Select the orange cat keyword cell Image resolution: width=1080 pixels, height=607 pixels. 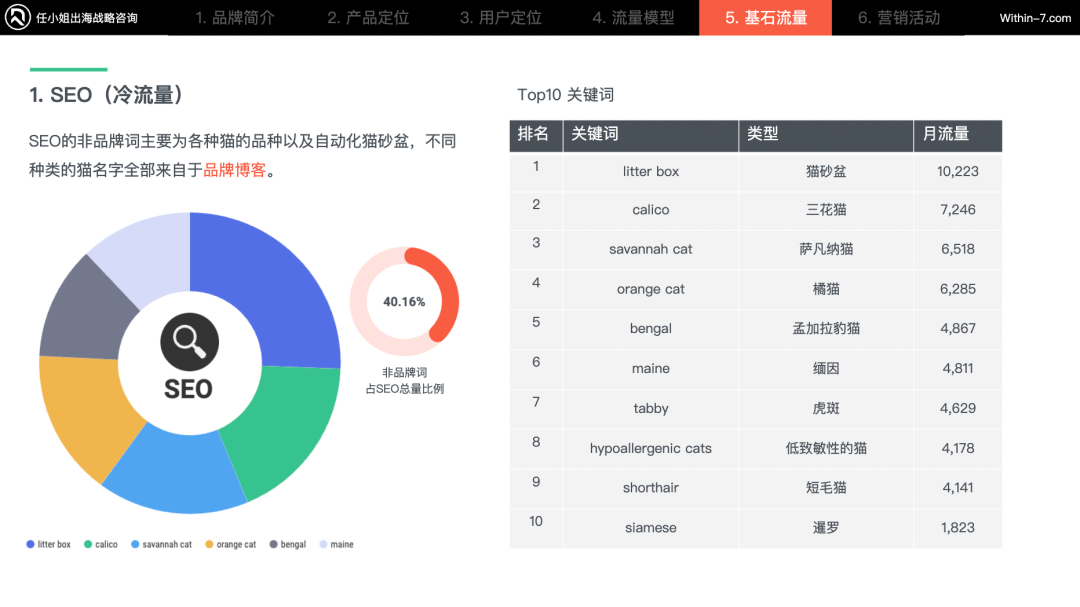click(x=651, y=289)
